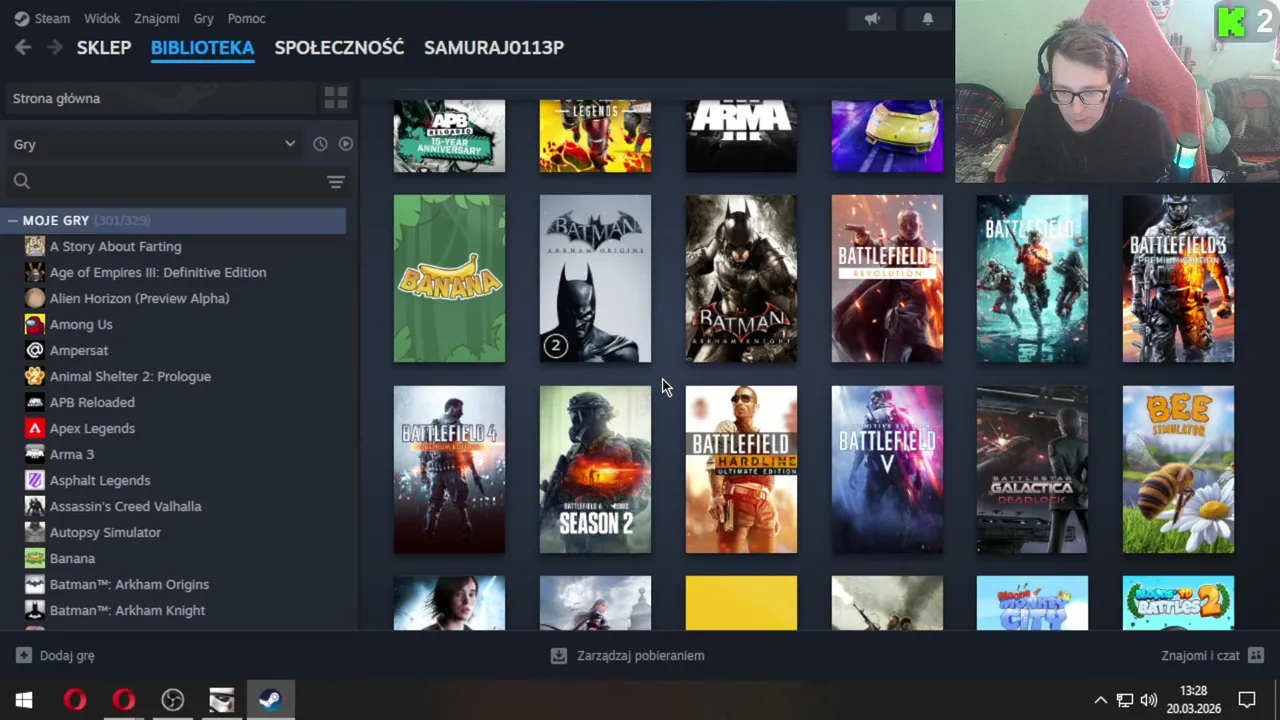Open Zarządzaj pobieraniem downloads manager
This screenshot has width=1280, height=720.
click(x=628, y=655)
